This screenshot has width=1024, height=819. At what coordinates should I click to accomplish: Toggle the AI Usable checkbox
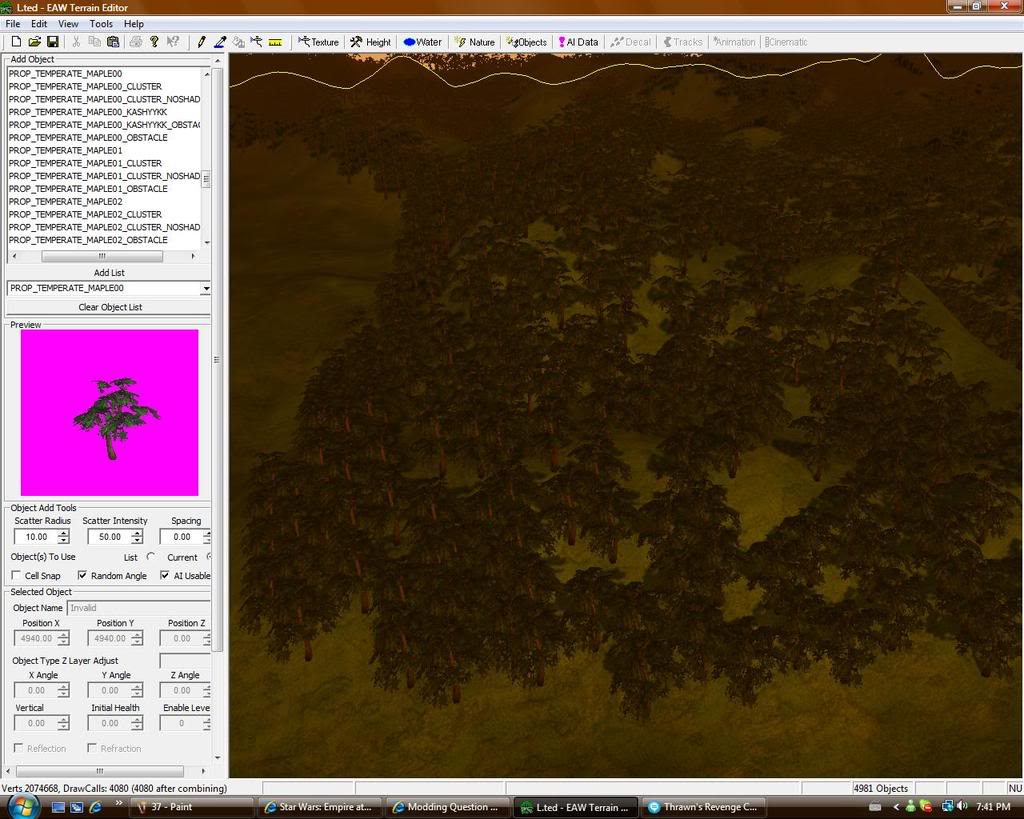point(165,575)
